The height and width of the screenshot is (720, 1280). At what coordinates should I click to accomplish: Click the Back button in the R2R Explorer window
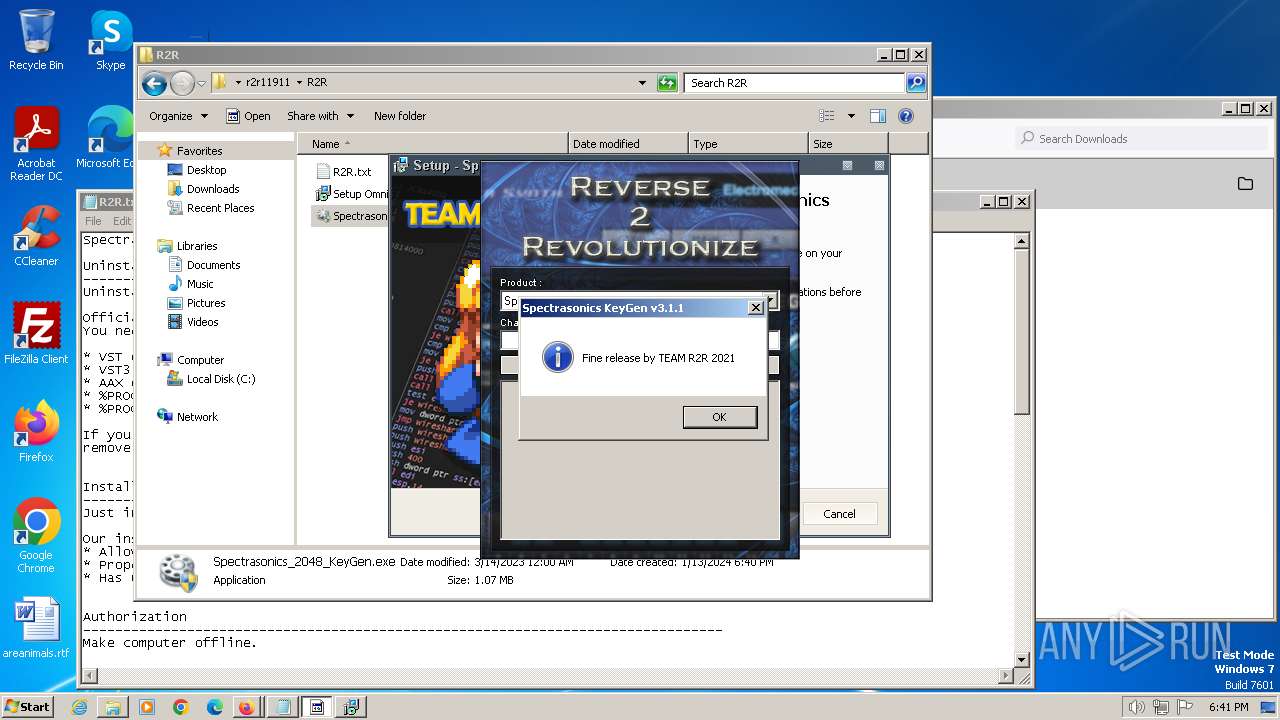point(154,83)
